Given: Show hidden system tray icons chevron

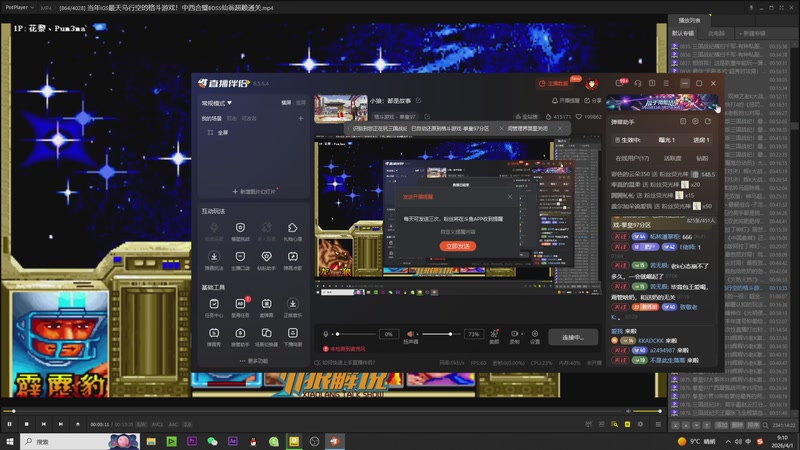Looking at the screenshot, I should pyautogui.click(x=728, y=441).
